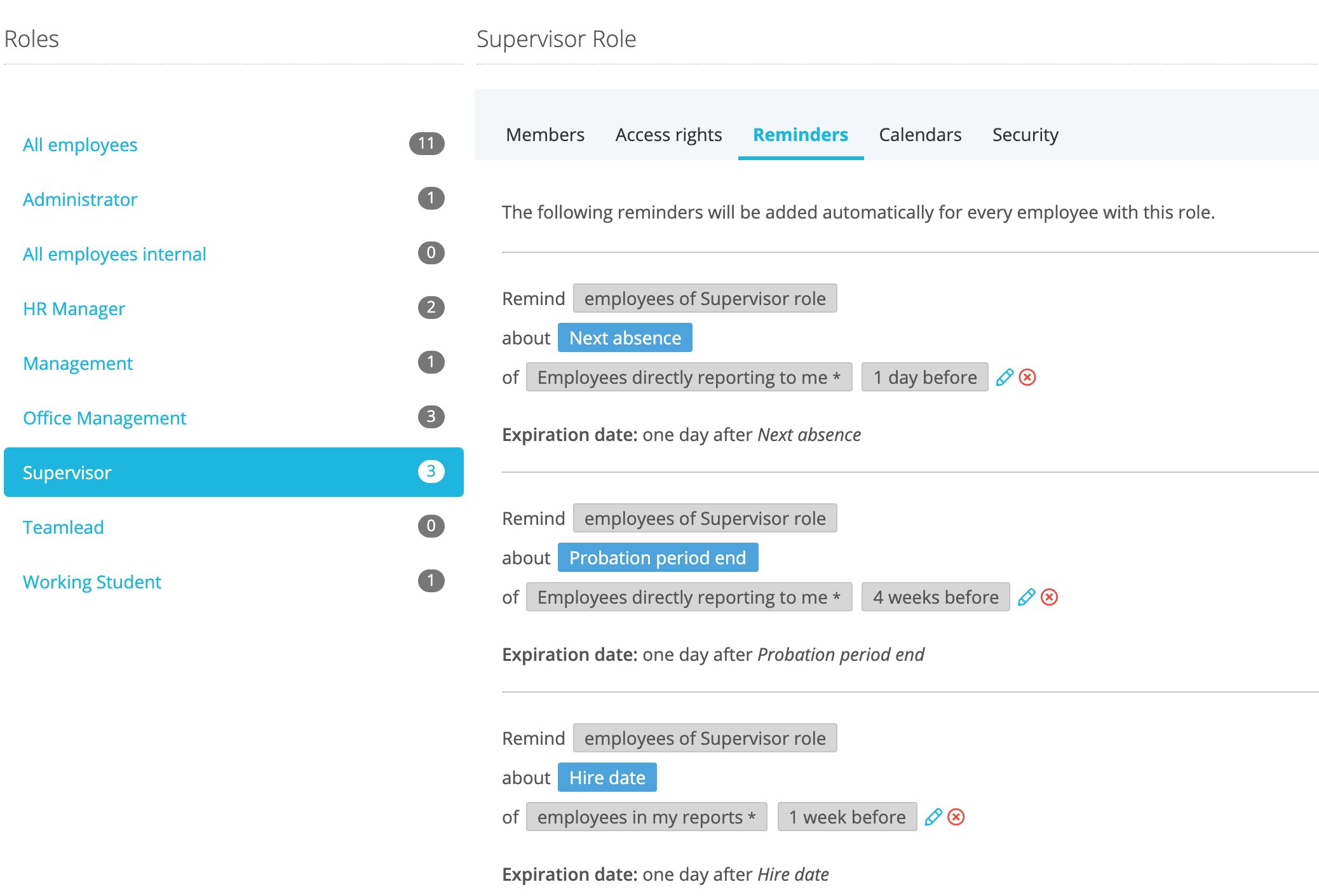The width and height of the screenshot is (1319, 896).
Task: Select the Working Student role
Action: point(92,582)
